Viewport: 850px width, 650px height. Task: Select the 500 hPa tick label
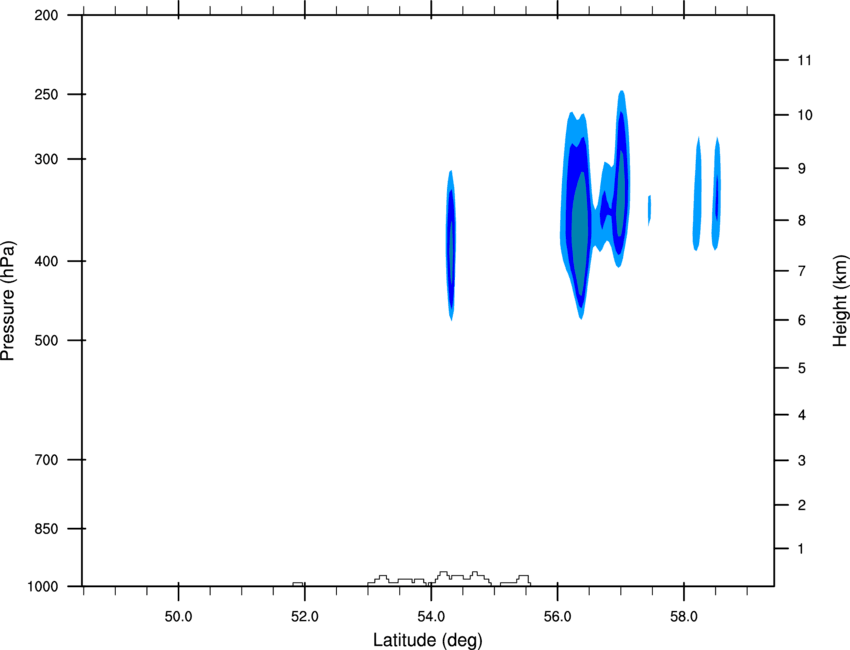pyautogui.click(x=46, y=340)
